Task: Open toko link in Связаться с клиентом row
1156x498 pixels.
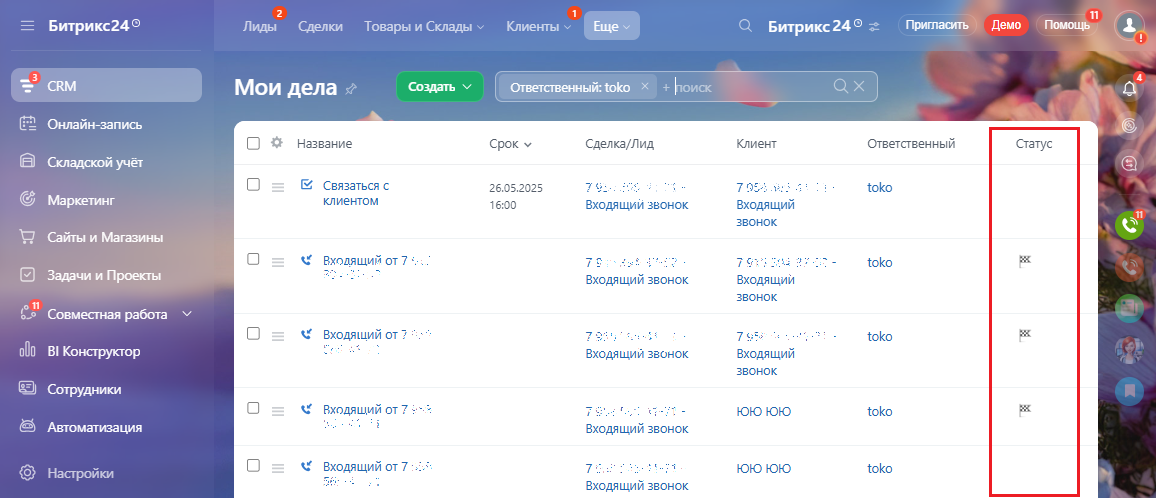Action: point(880,187)
